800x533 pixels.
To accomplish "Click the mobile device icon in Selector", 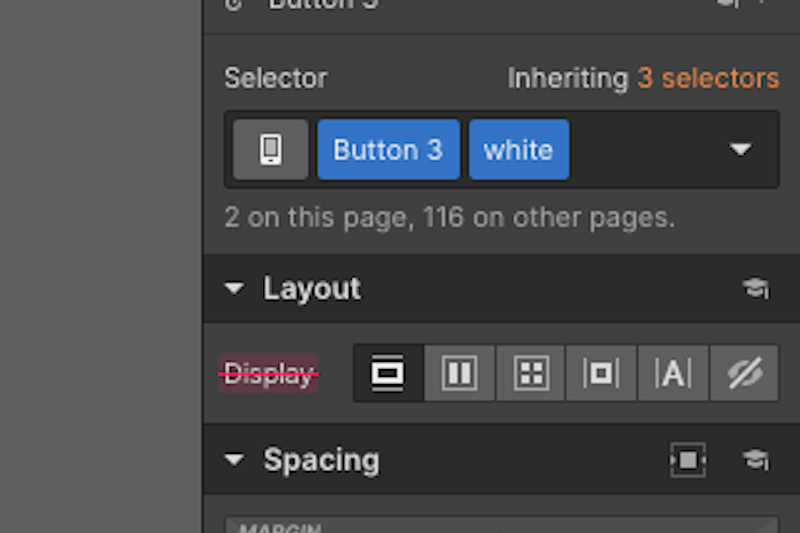I will coord(270,150).
